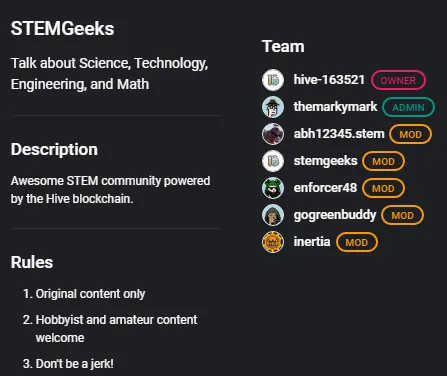Screen dimensions: 447x376
Task: Open themarkymark profile link
Action: click(335, 107)
